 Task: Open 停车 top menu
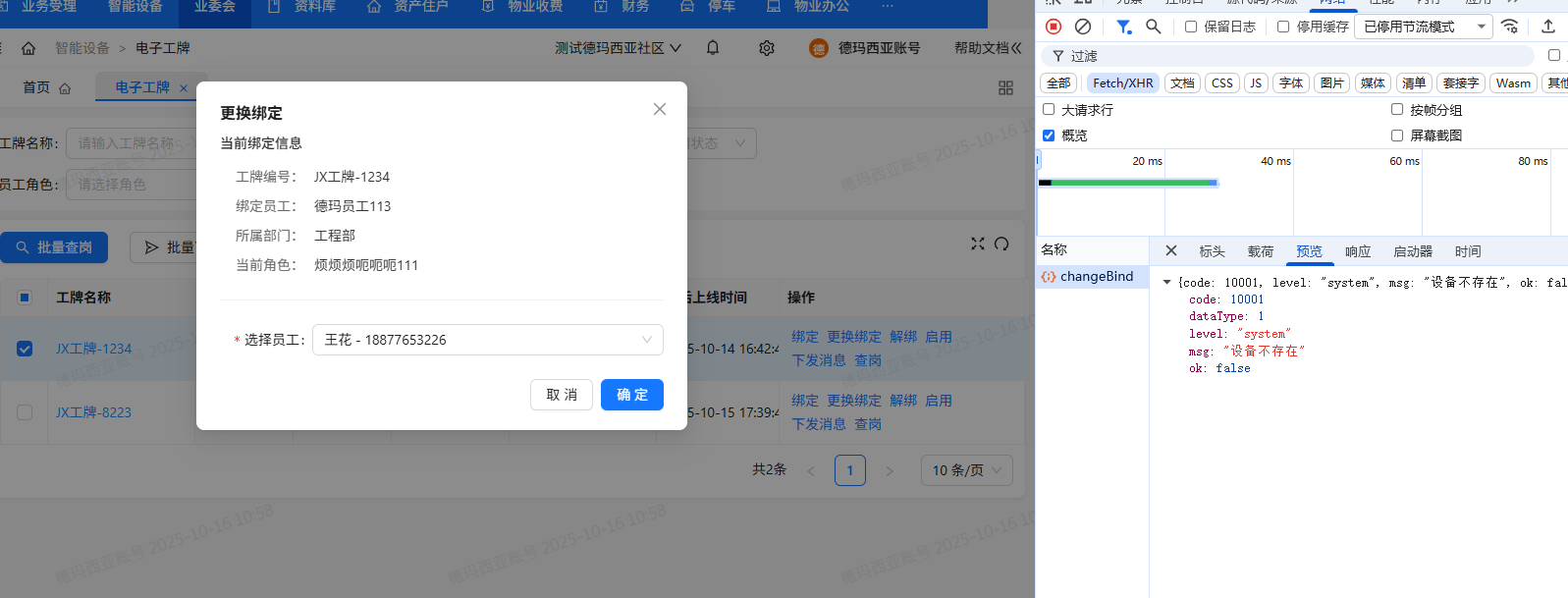coord(708,7)
